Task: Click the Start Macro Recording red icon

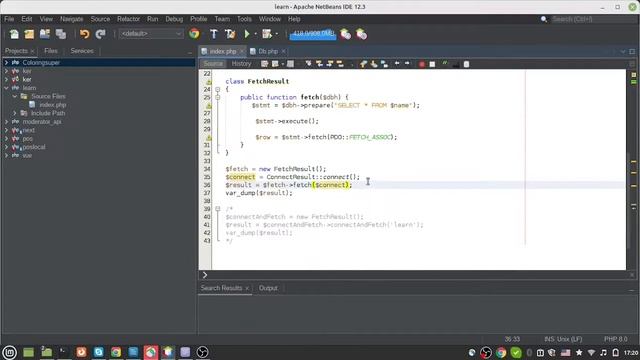Action: click(x=422, y=64)
